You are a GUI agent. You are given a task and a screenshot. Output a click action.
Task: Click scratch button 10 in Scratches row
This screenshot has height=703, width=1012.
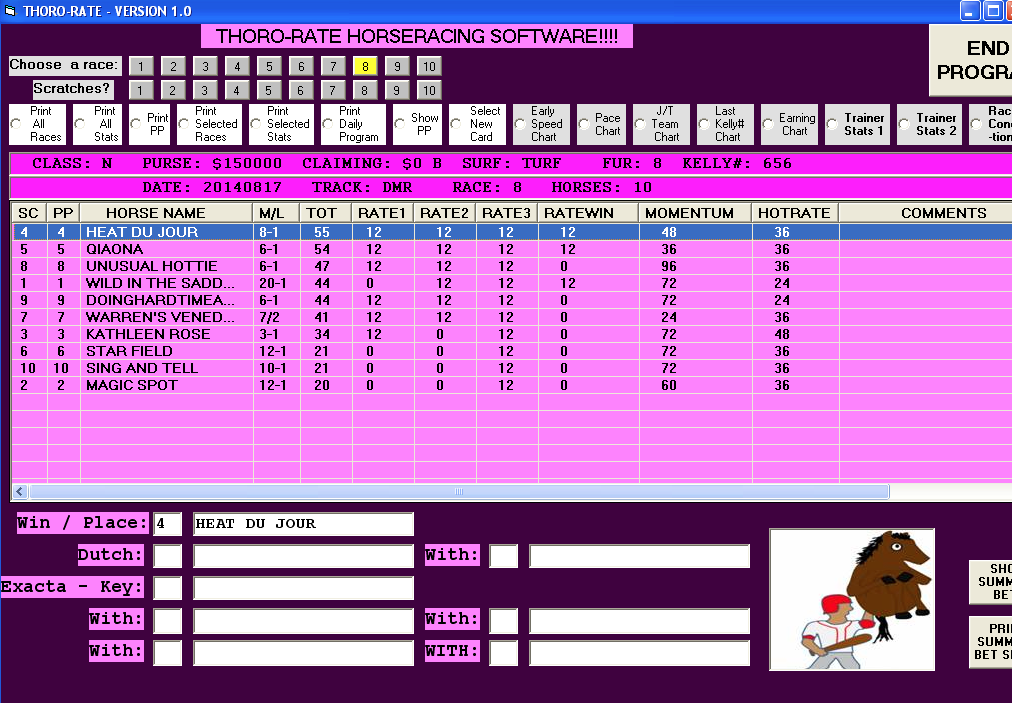point(429,90)
